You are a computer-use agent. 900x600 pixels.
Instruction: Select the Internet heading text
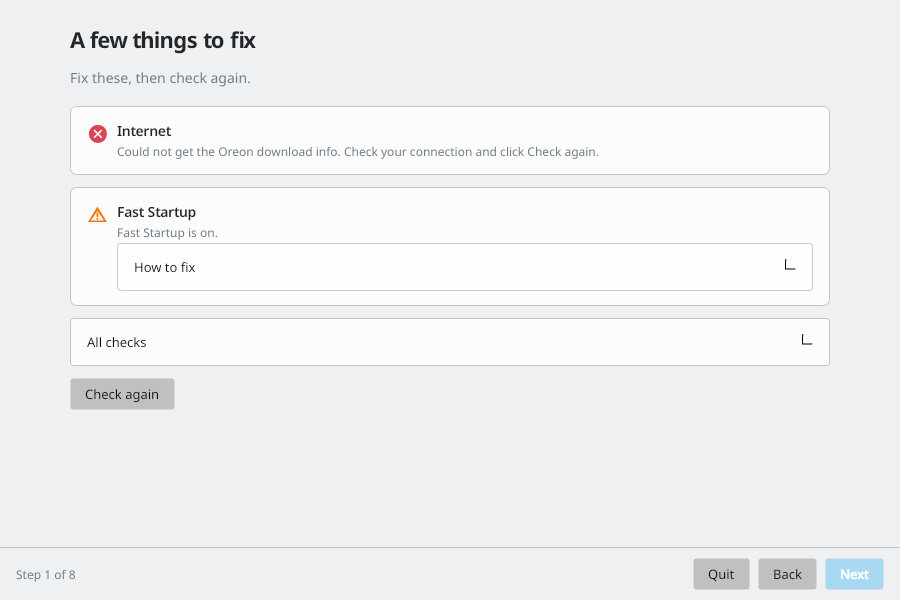pos(144,131)
